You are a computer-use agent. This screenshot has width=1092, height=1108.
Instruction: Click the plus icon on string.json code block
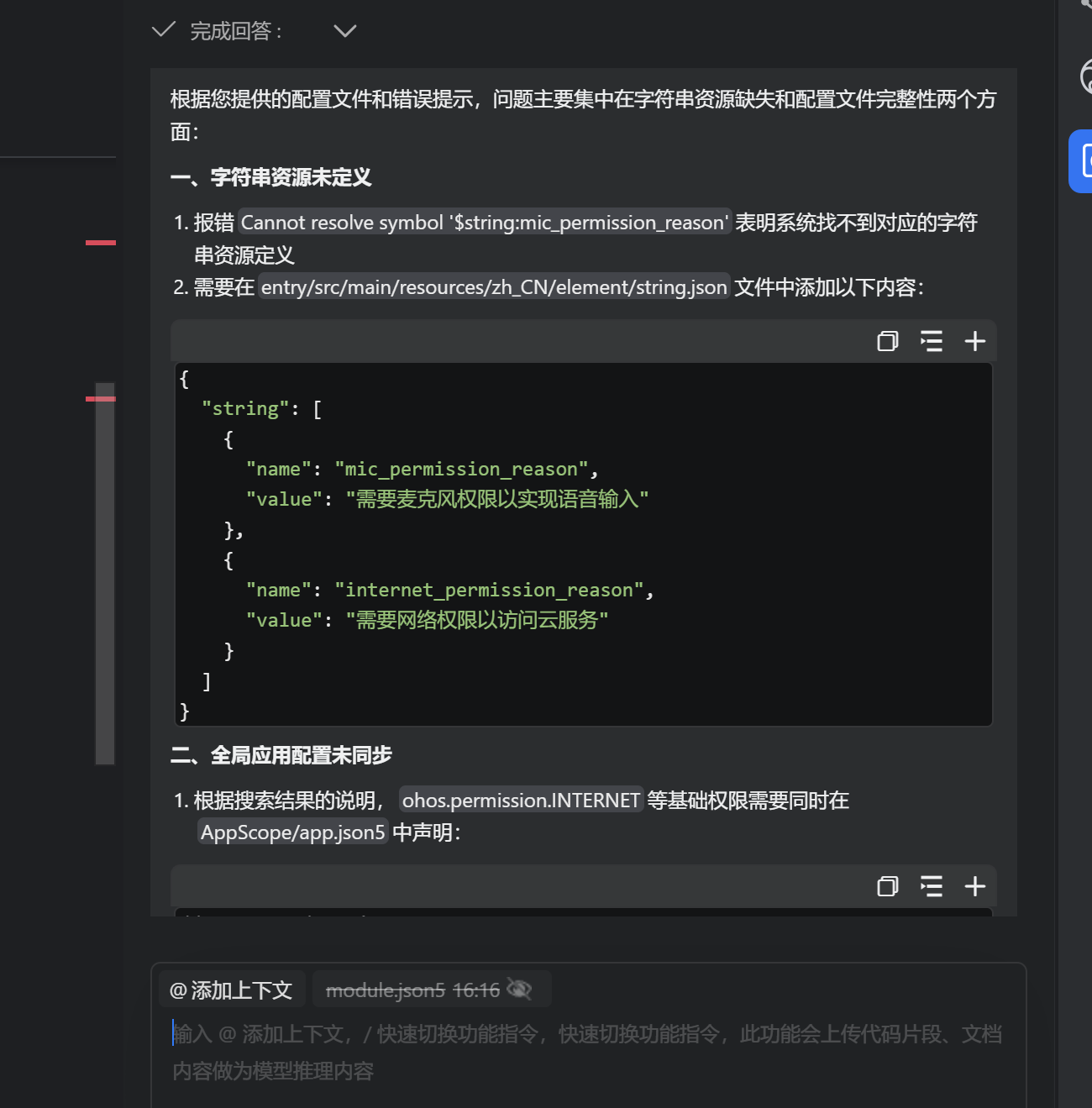coord(974,341)
